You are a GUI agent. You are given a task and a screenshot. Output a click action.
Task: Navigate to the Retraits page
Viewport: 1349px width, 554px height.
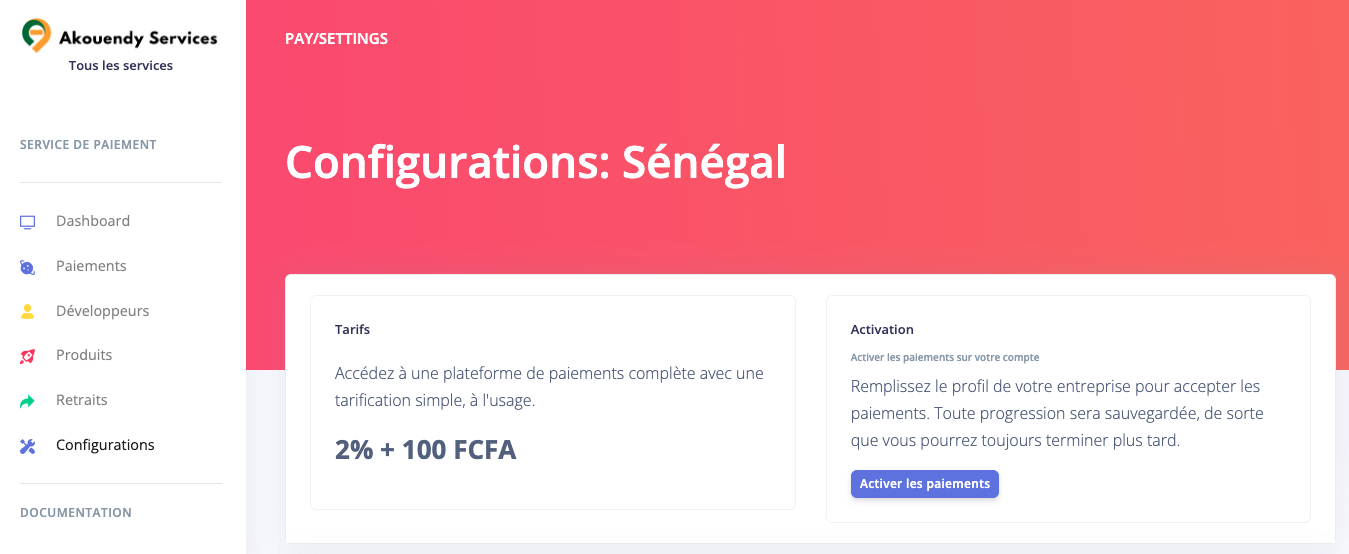pyautogui.click(x=82, y=400)
